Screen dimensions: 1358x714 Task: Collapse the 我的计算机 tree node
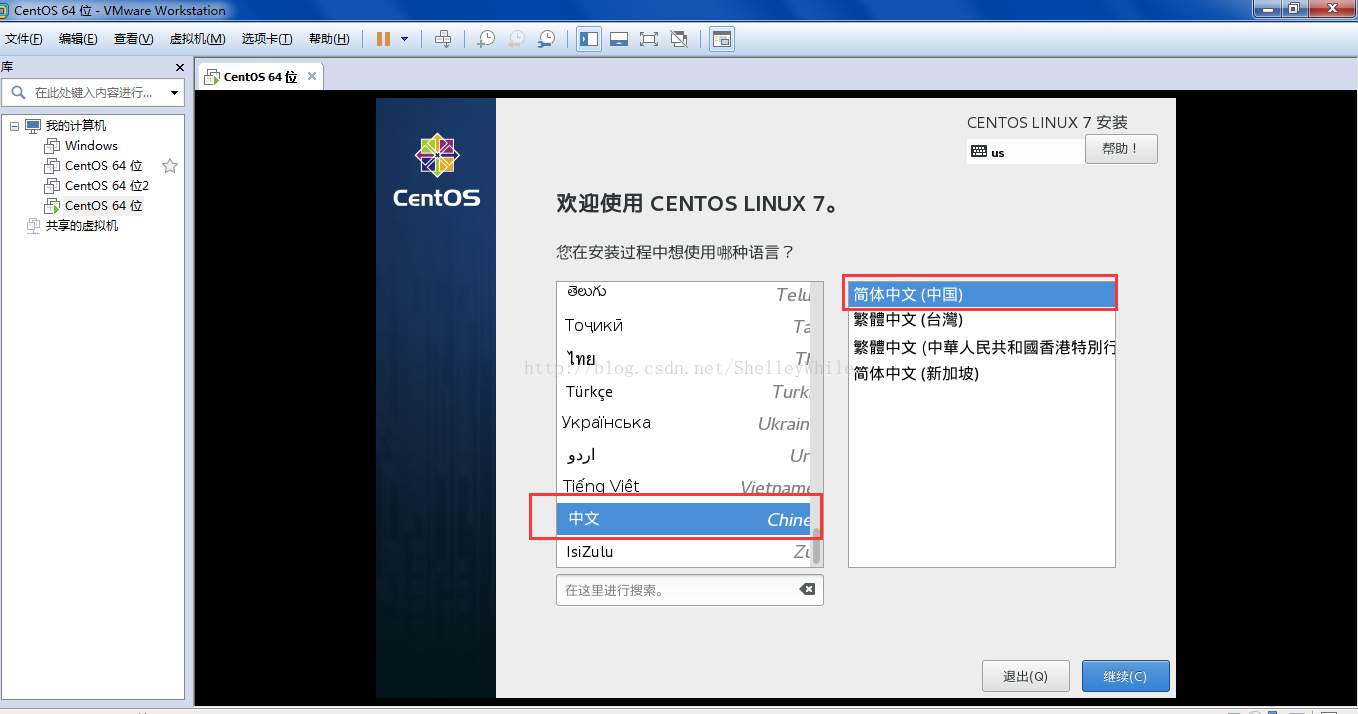click(15, 126)
